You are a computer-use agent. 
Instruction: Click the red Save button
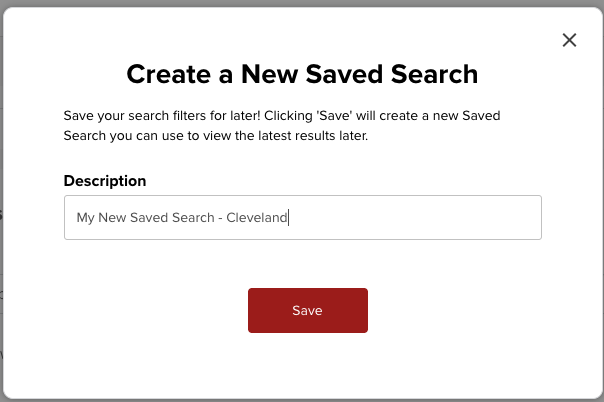click(x=307, y=310)
